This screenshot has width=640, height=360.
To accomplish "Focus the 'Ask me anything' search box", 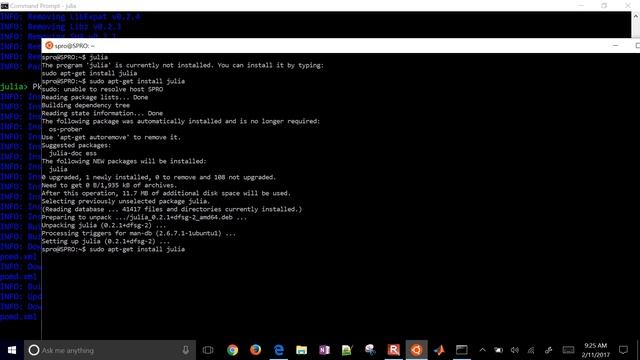I will pyautogui.click(x=109, y=350).
